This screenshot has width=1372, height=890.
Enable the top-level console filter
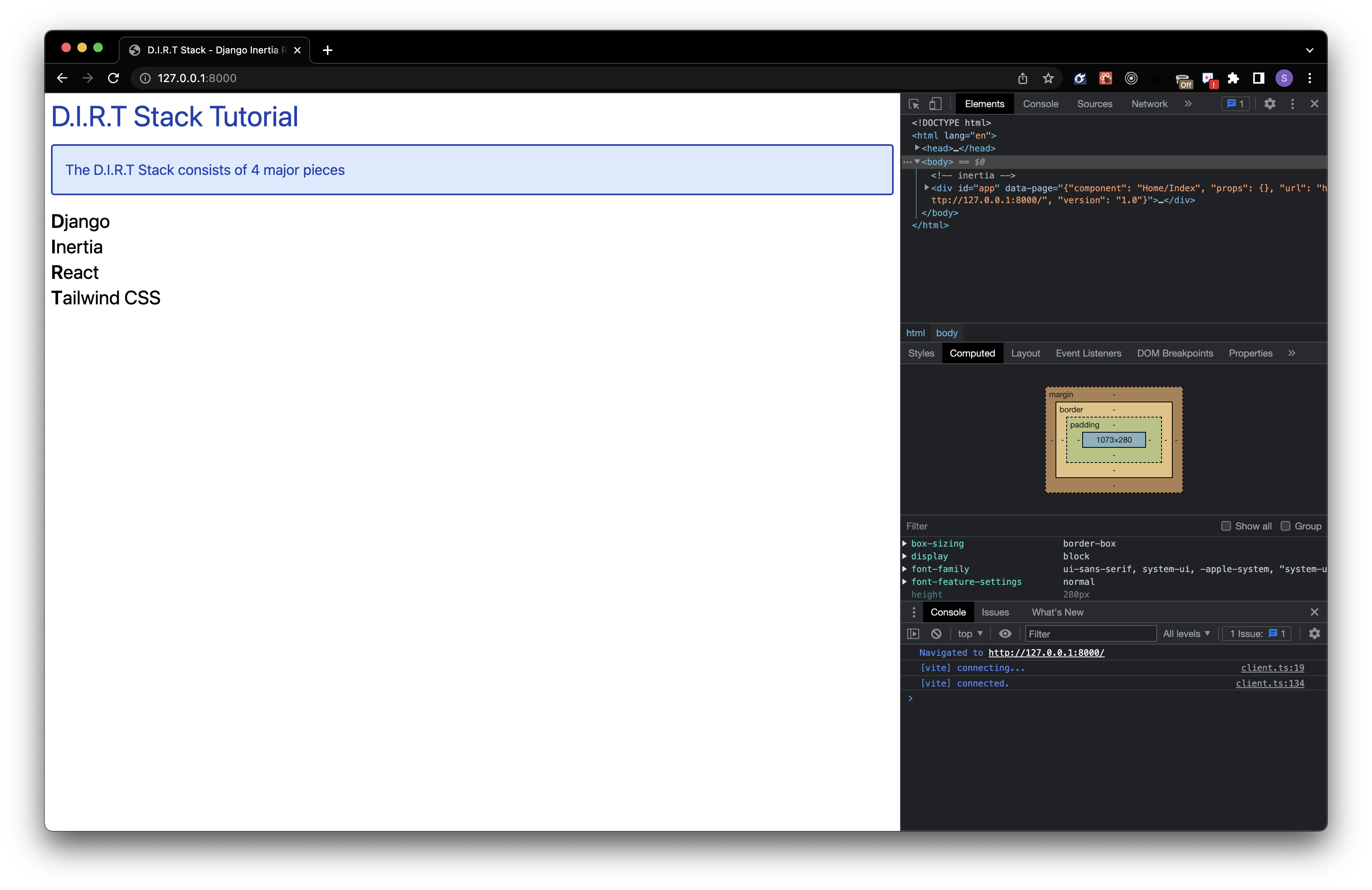point(966,633)
